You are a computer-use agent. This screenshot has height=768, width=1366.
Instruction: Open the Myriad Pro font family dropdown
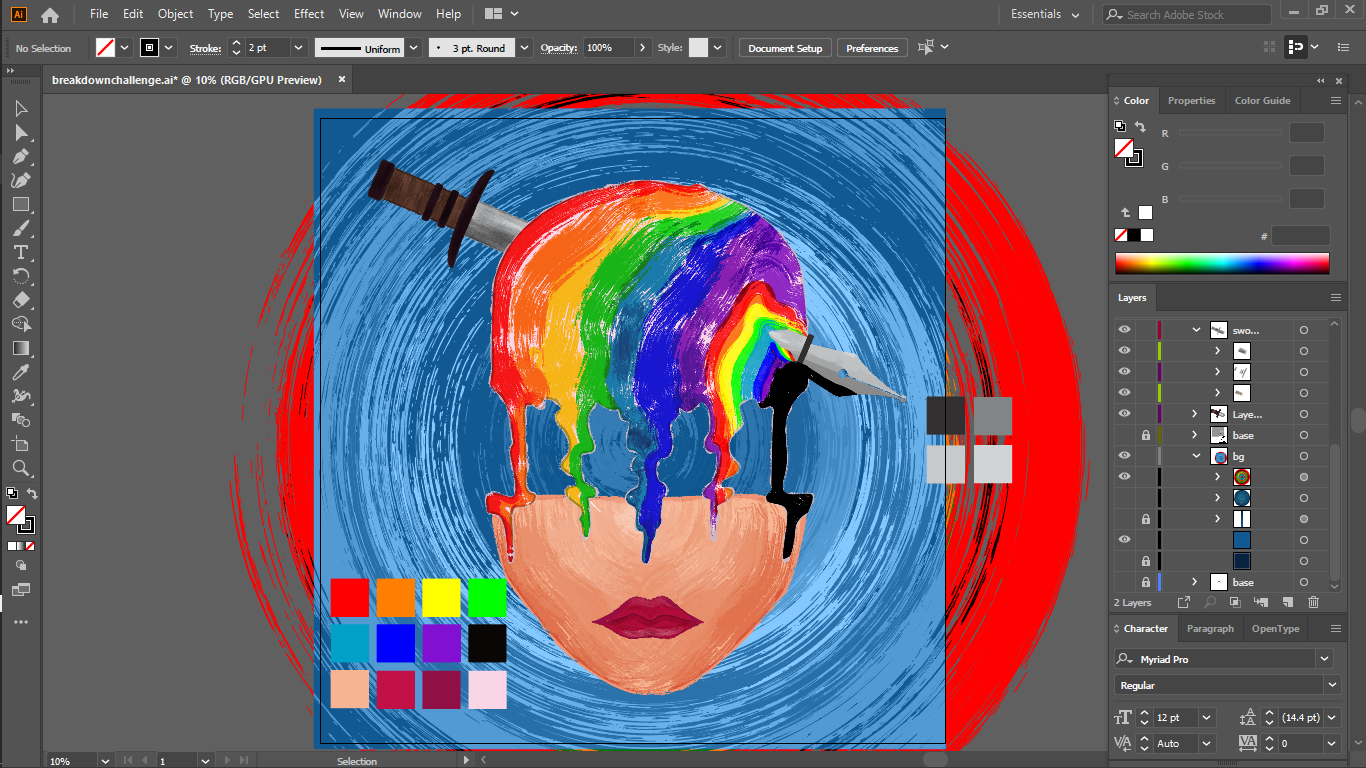1324,659
